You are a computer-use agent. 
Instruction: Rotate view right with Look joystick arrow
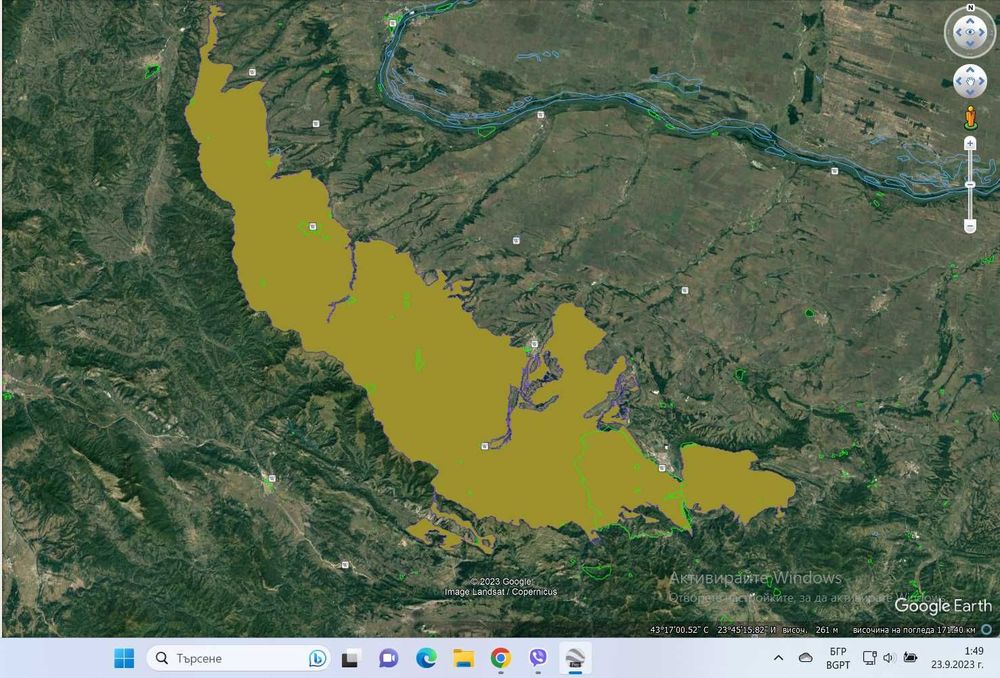(x=982, y=32)
